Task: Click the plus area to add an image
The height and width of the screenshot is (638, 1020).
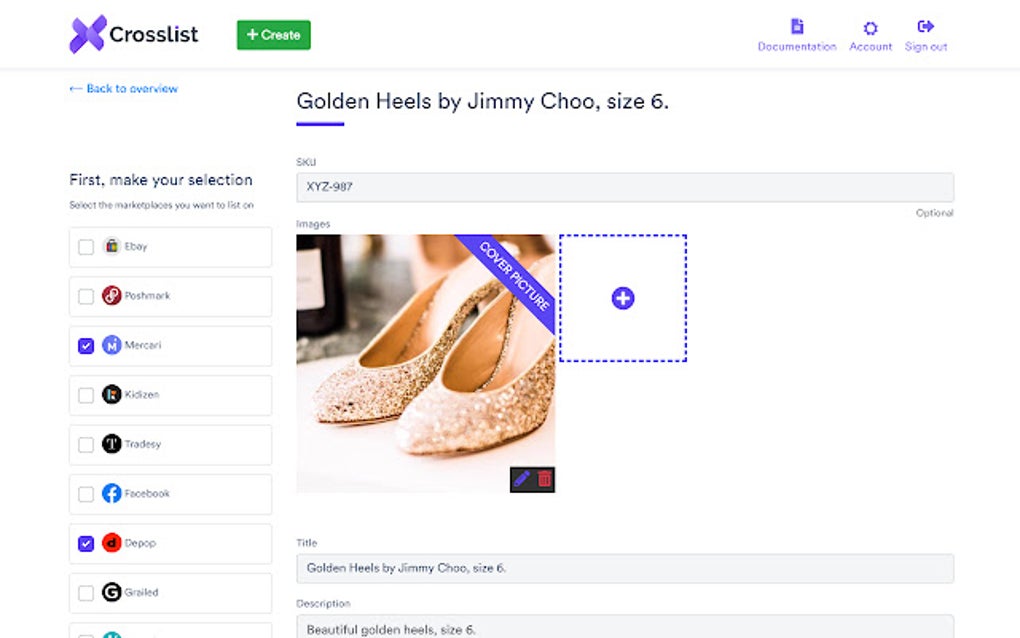Action: tap(622, 297)
